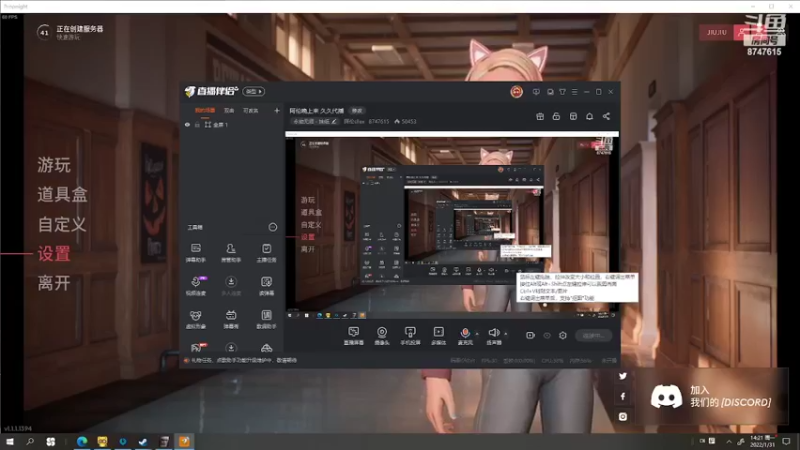Add a screen capture source from bottom bar
The width and height of the screenshot is (800, 450).
tap(354, 336)
